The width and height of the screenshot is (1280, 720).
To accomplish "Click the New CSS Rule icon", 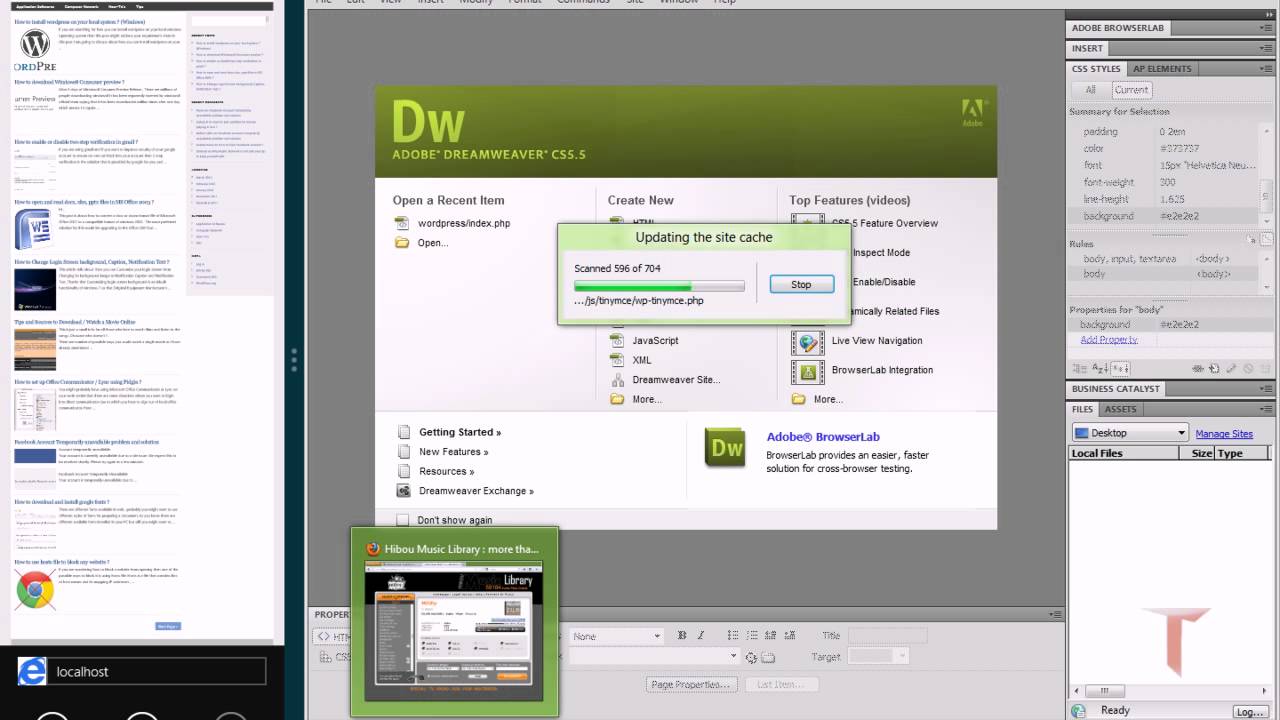I will click(x=1214, y=369).
